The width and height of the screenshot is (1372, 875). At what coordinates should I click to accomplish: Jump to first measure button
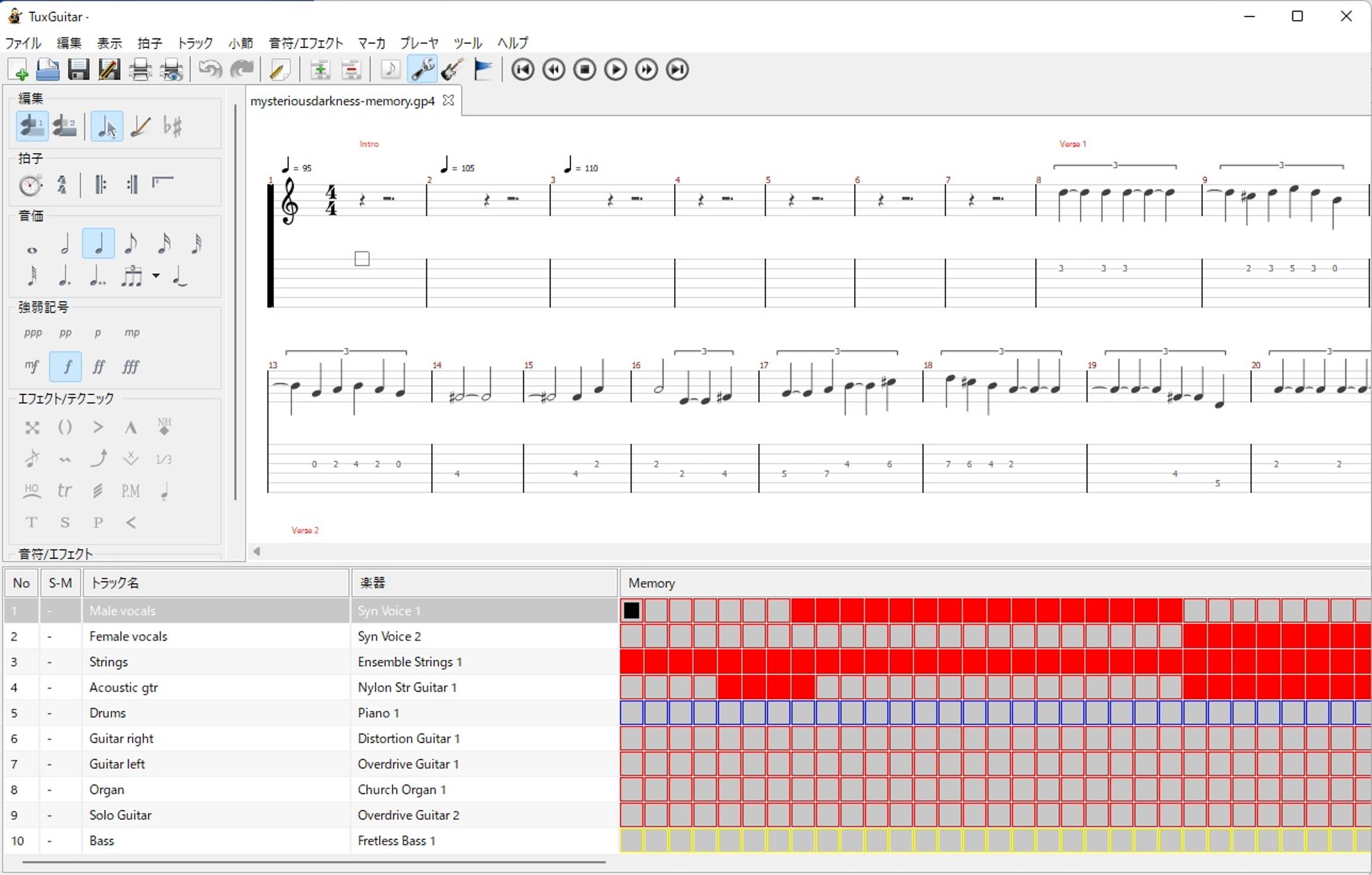[523, 70]
